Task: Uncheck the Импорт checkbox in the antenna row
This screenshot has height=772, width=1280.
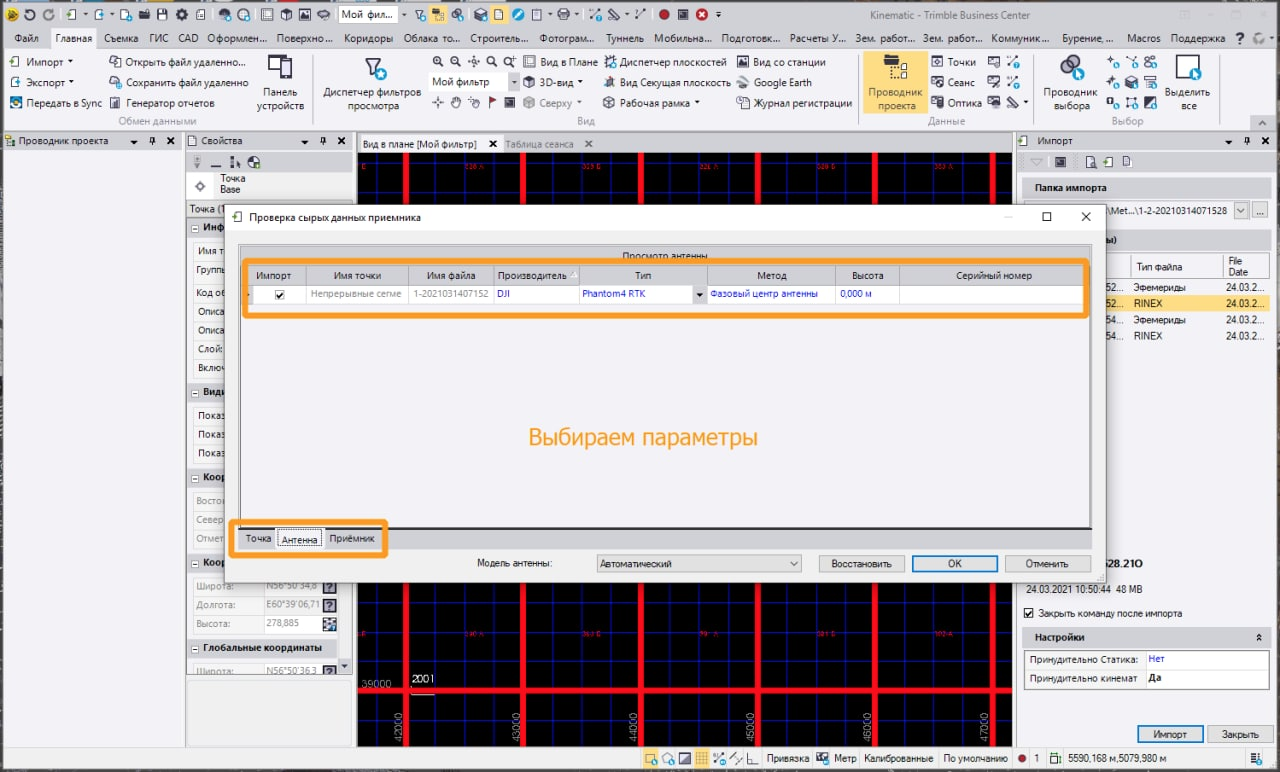Action: 280,295
